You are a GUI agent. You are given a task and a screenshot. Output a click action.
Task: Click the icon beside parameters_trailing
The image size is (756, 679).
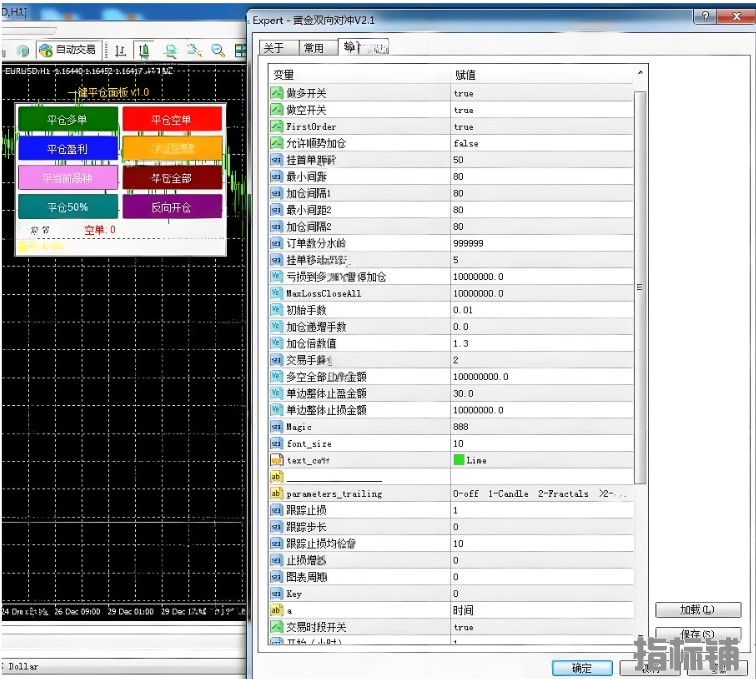coord(277,494)
